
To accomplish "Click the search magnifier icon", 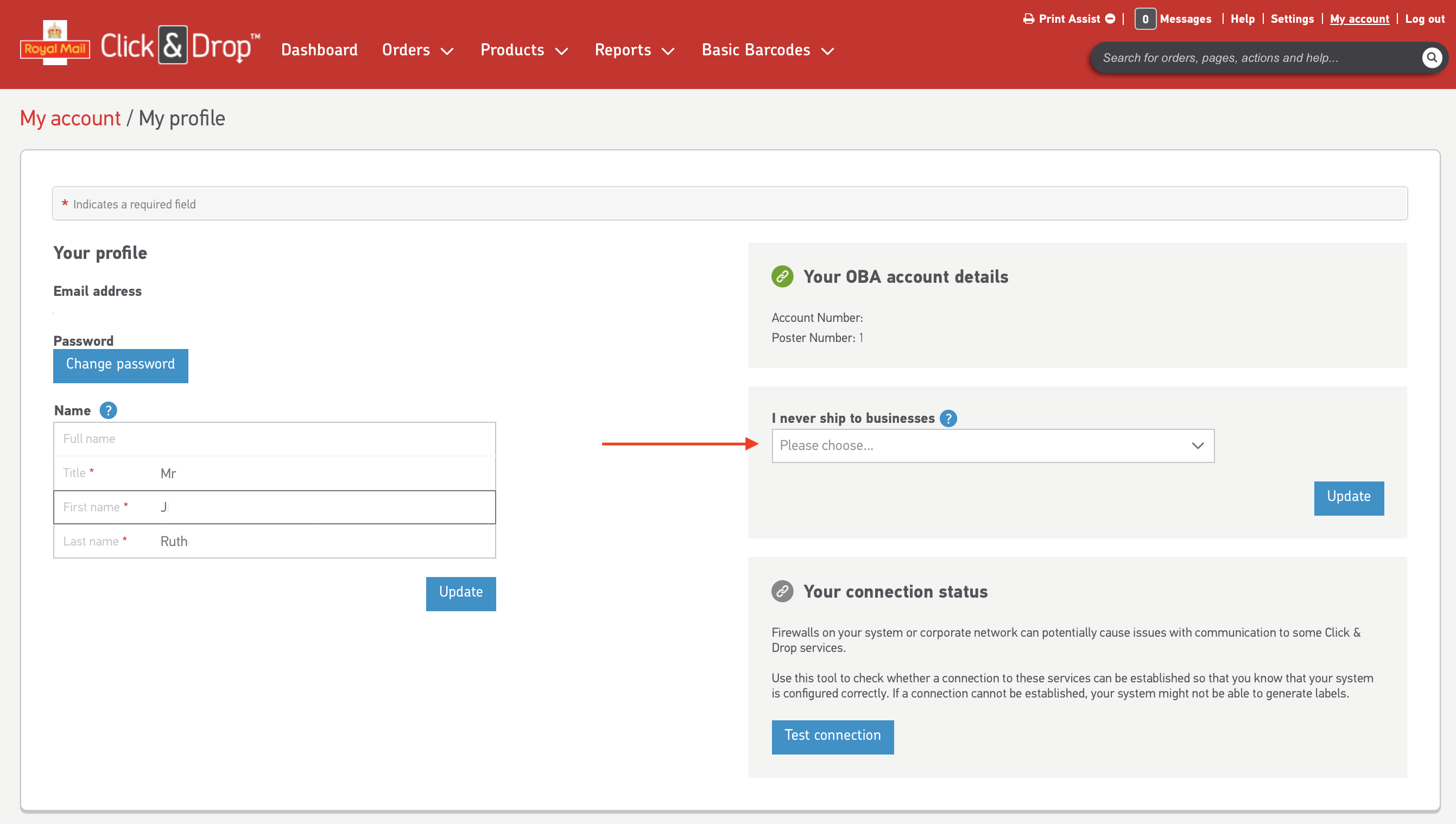I will pos(1431,58).
